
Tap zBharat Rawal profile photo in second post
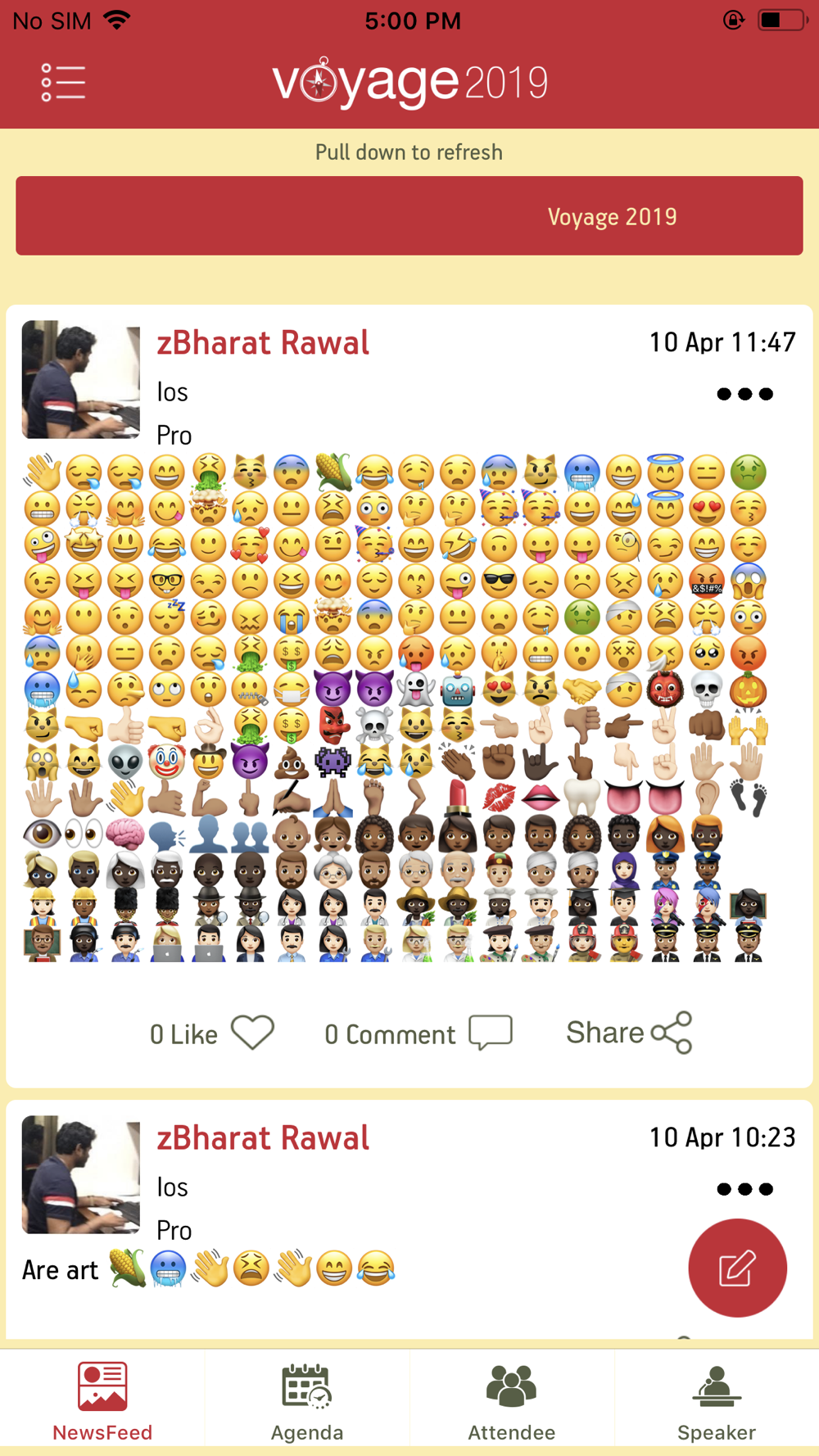pyautogui.click(x=80, y=1174)
